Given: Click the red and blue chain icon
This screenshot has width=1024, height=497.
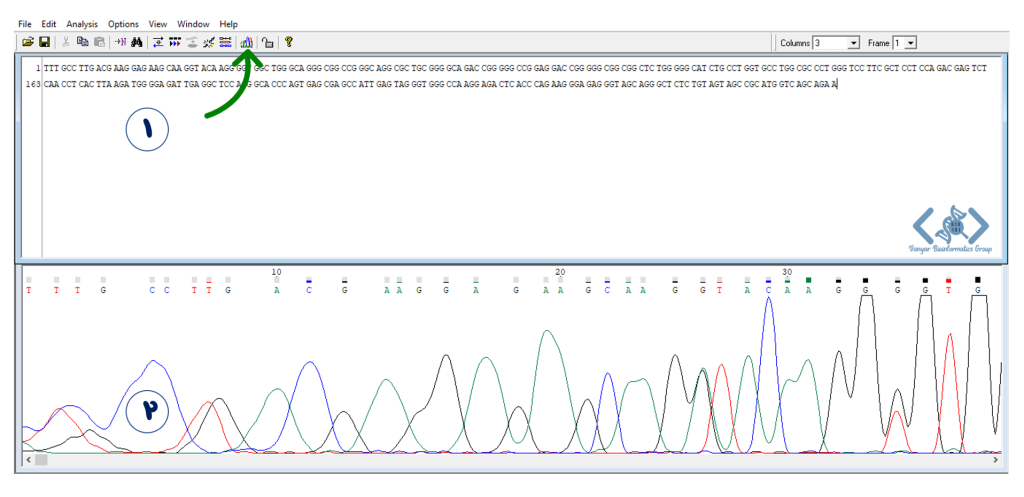Looking at the screenshot, I should 225,42.
